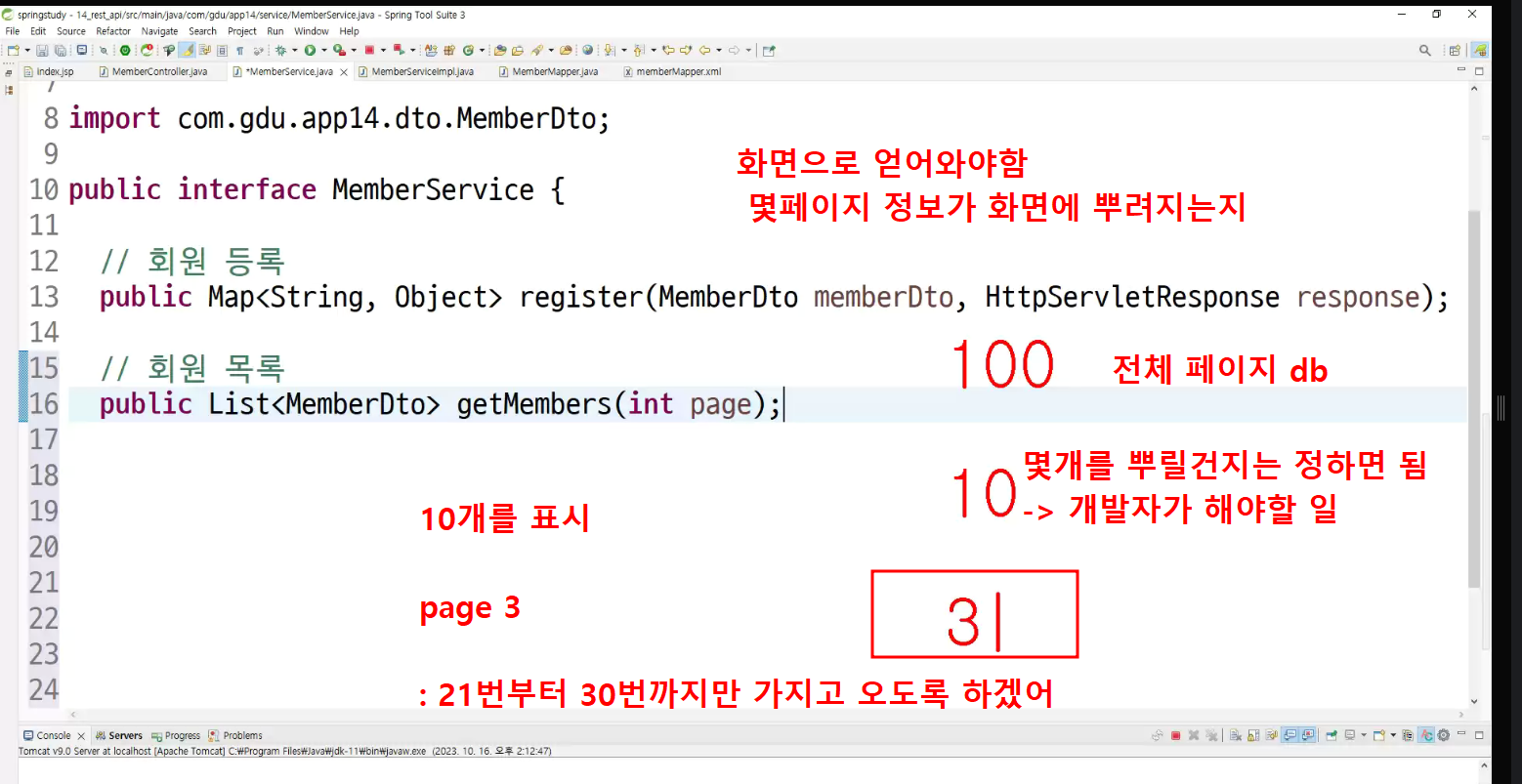1522x784 pixels.
Task: Minimize the Console view panel
Action: [1461, 734]
